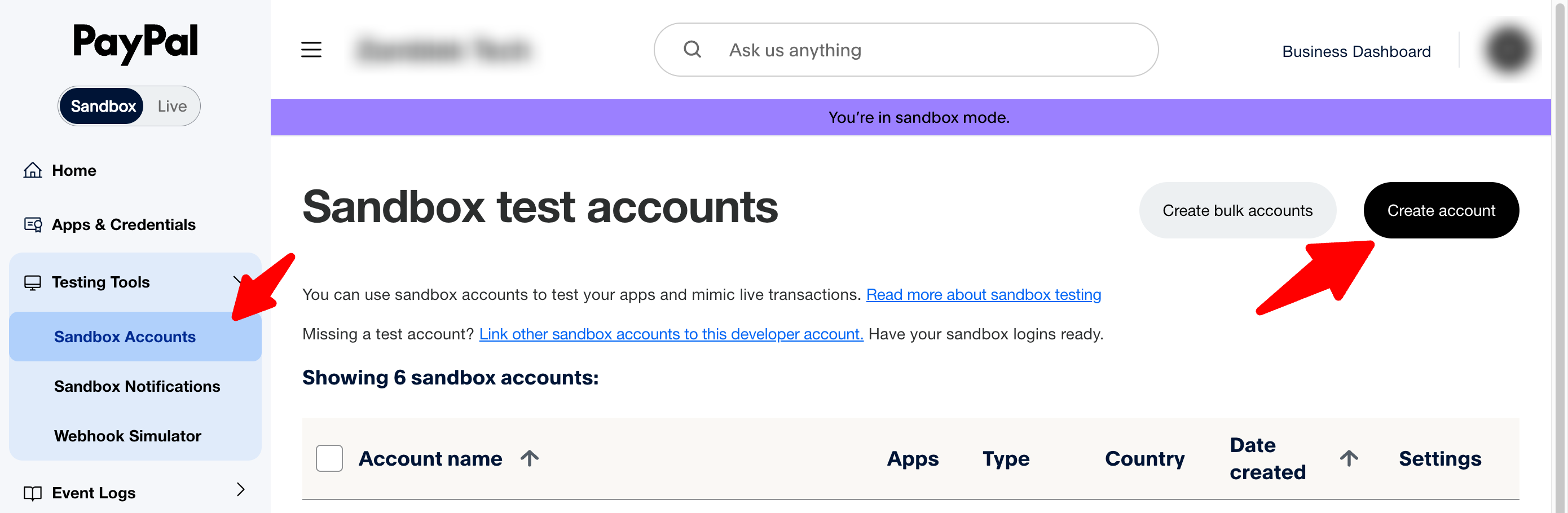Click the Home house icon
This screenshot has height=513, width=1568.
tap(33, 170)
